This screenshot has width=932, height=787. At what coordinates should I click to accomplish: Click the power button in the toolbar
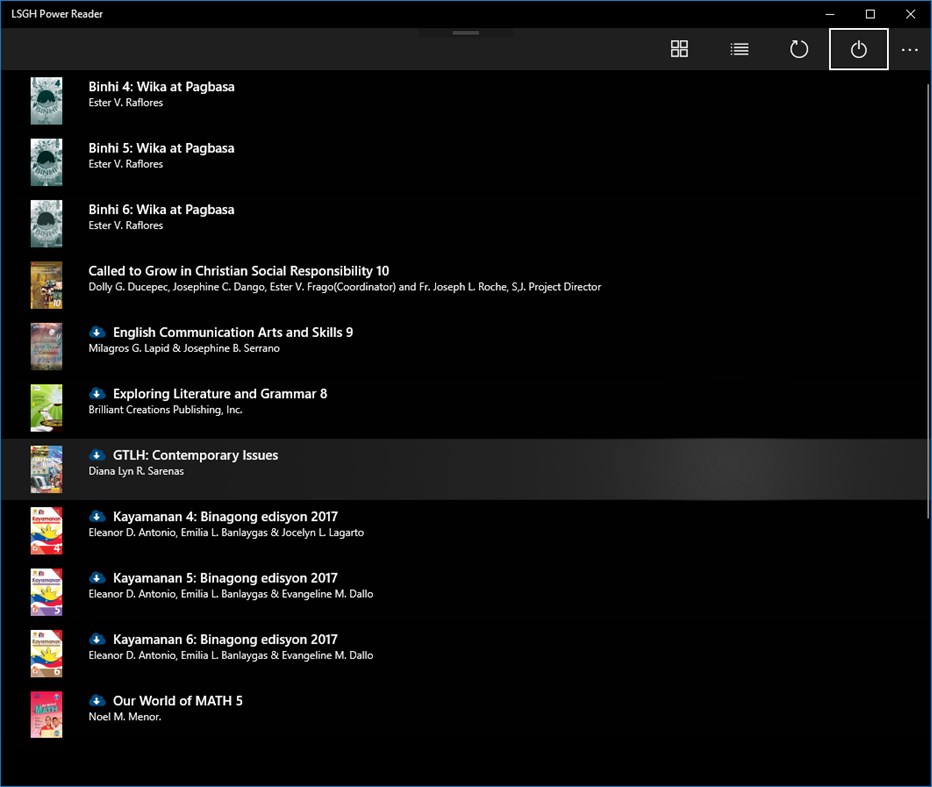858,48
